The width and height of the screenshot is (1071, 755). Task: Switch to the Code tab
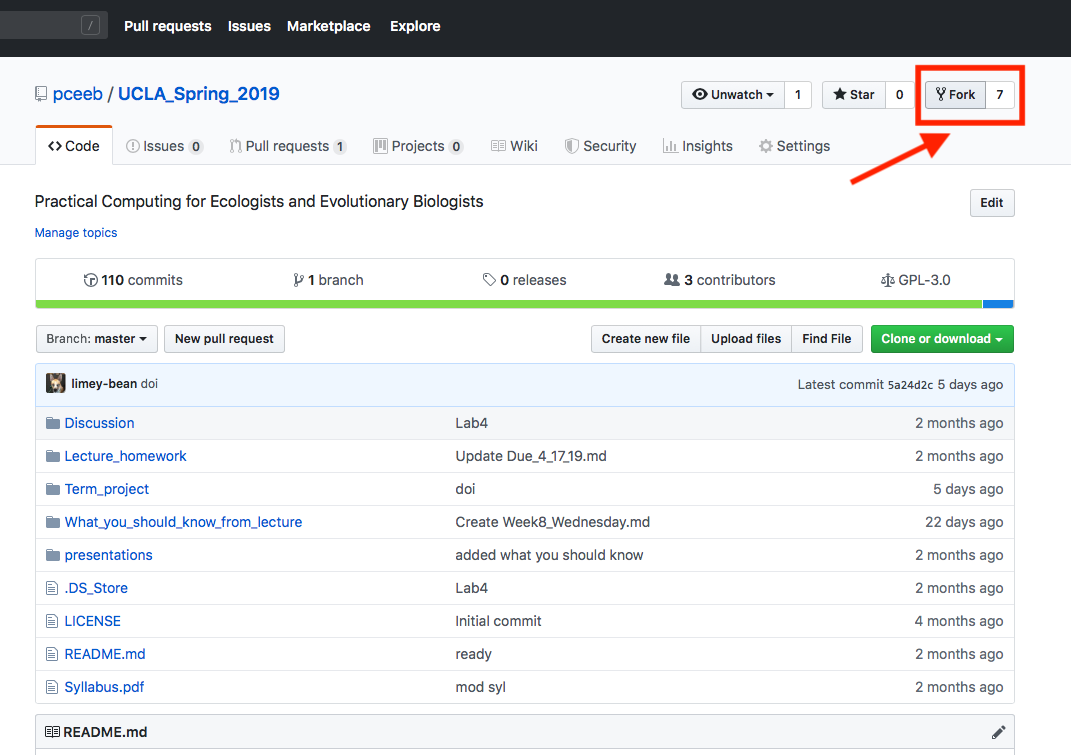pos(74,146)
